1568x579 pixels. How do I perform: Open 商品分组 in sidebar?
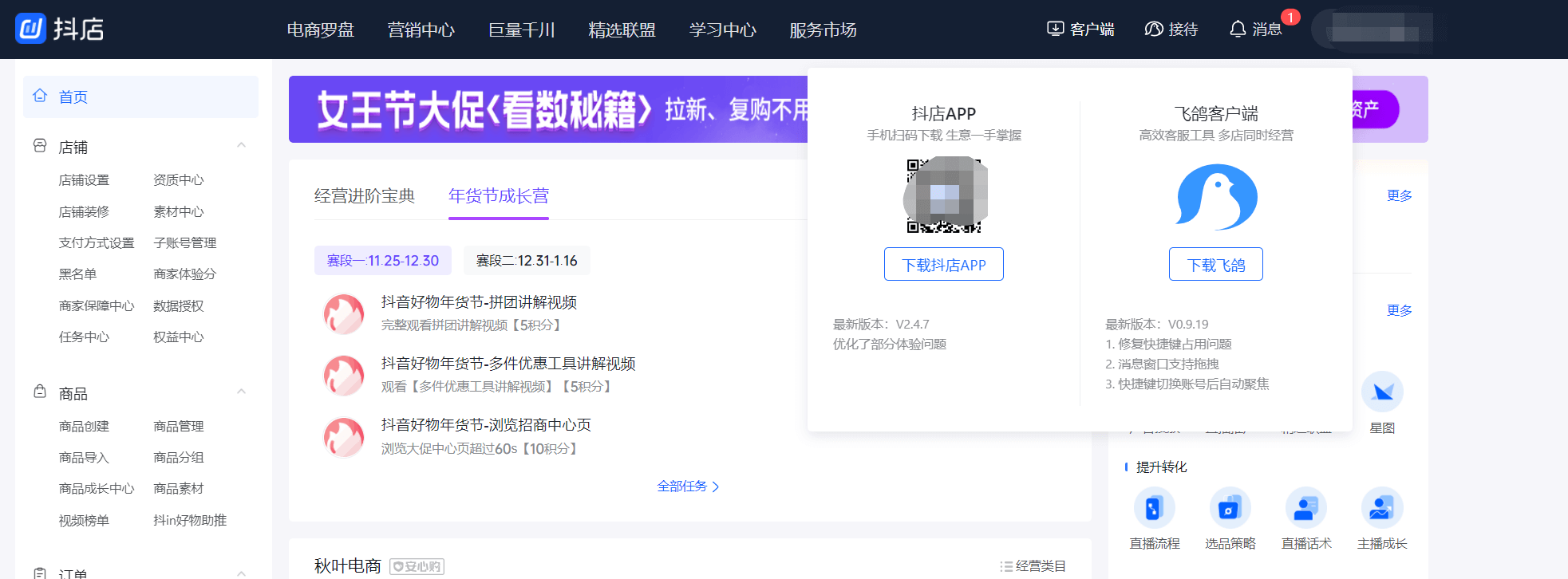179,457
